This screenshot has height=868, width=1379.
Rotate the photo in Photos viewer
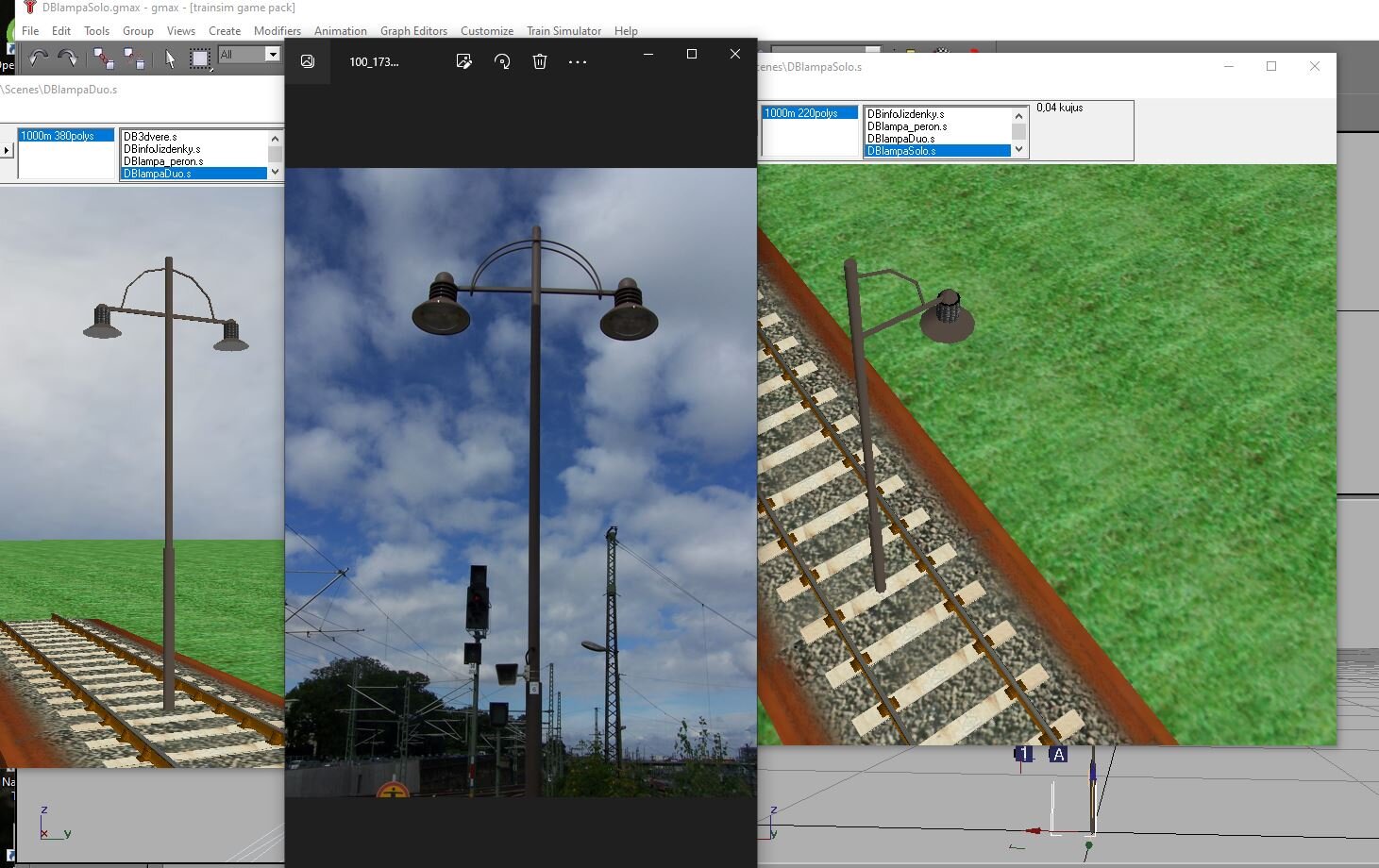[502, 61]
